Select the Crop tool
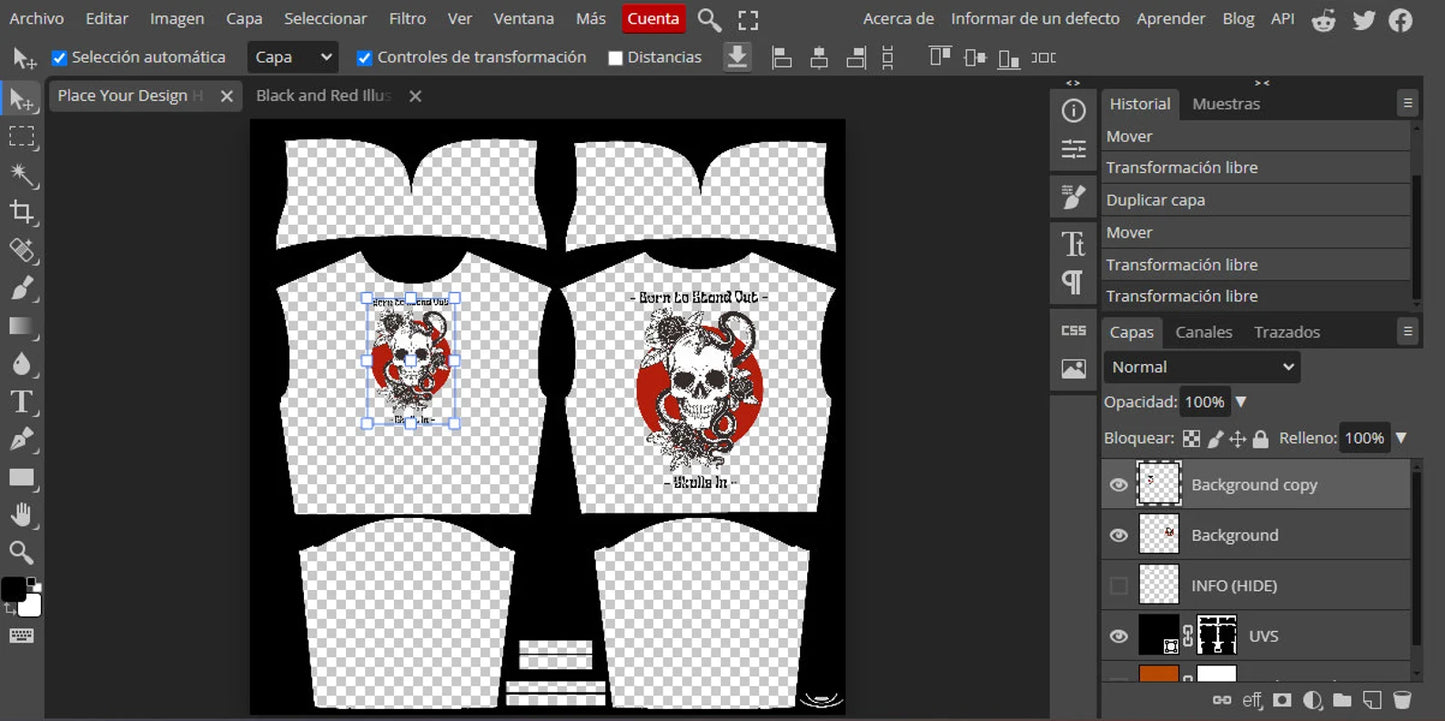This screenshot has width=1445, height=721. pyautogui.click(x=22, y=212)
